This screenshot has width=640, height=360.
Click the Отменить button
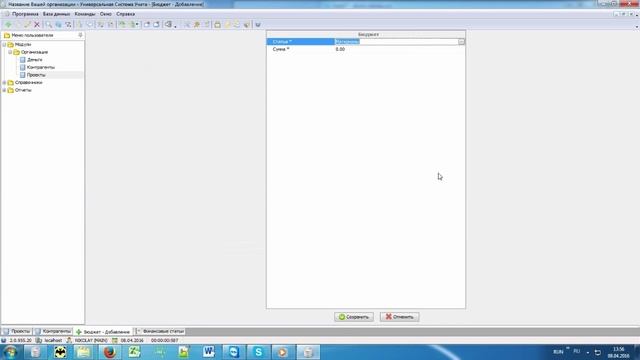[x=400, y=317]
